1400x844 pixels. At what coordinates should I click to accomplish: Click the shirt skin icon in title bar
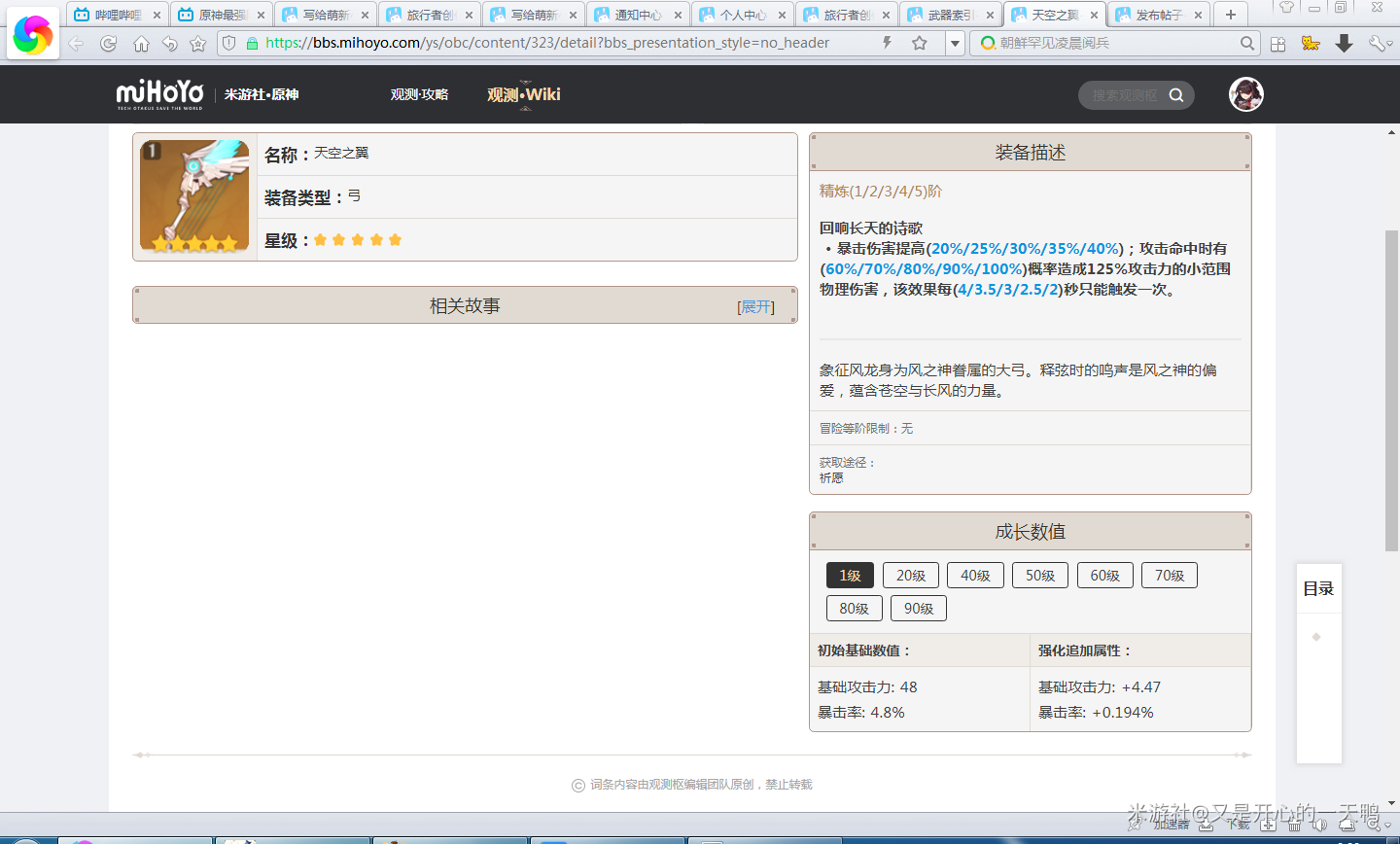[x=1286, y=8]
